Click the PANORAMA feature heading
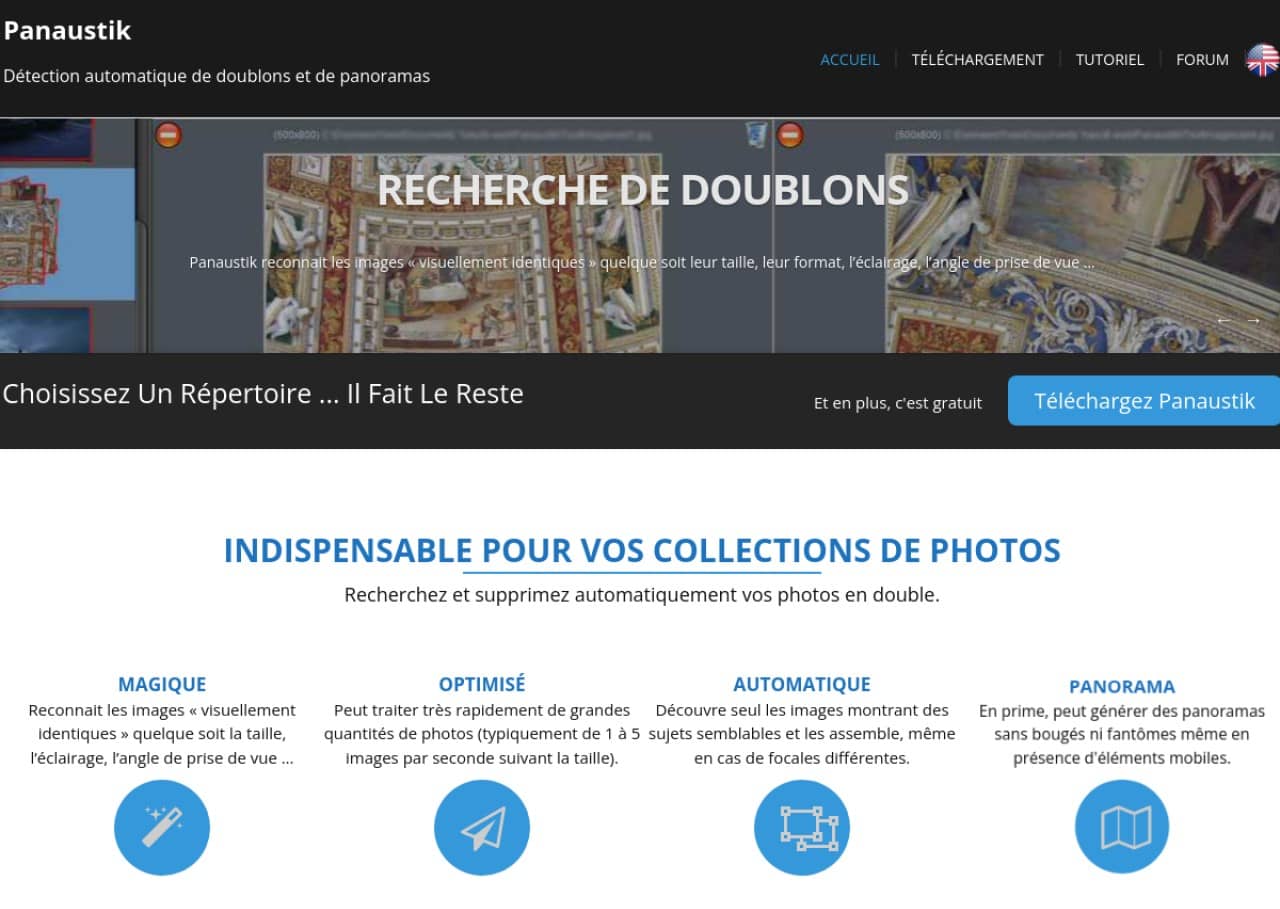 (x=1122, y=687)
